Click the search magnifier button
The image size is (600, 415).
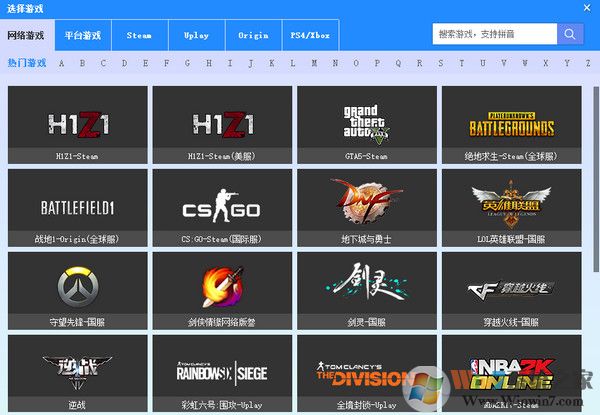click(x=570, y=34)
